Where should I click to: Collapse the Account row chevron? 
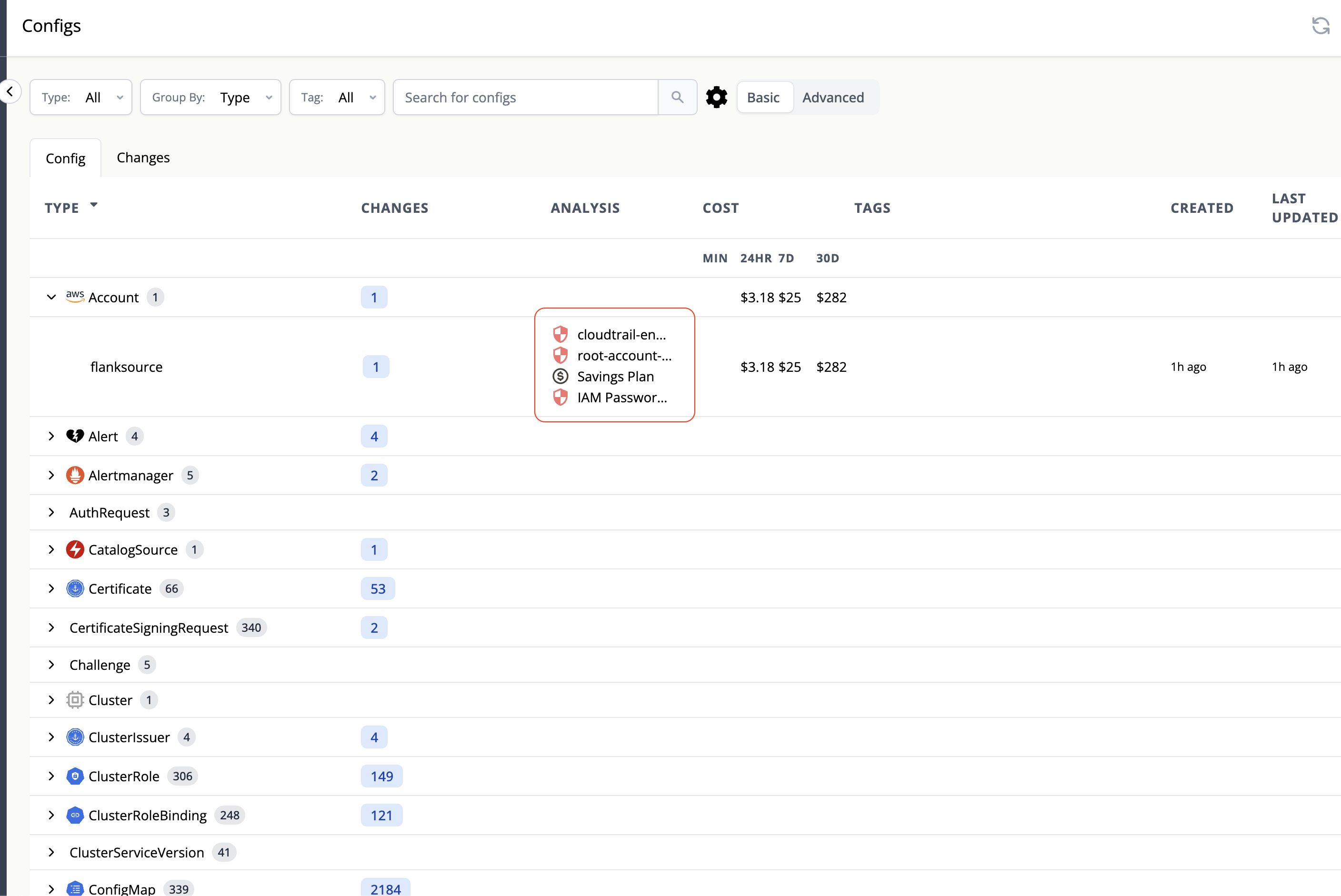[x=51, y=297]
